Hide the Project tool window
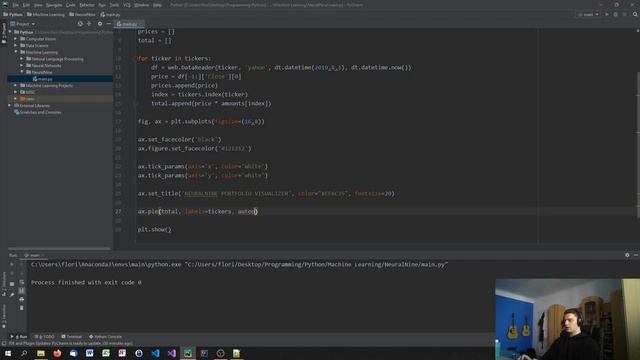 tap(108, 24)
